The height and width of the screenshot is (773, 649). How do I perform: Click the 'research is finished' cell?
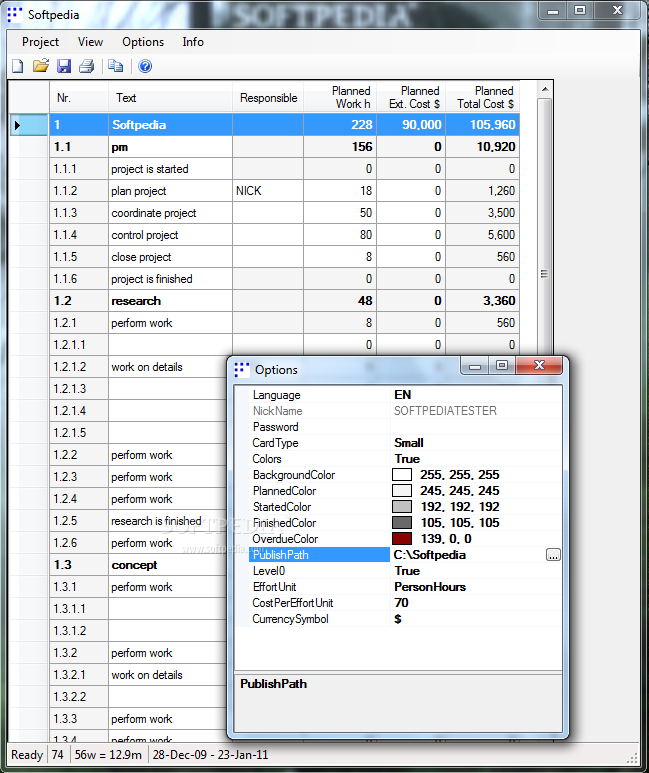(x=168, y=521)
